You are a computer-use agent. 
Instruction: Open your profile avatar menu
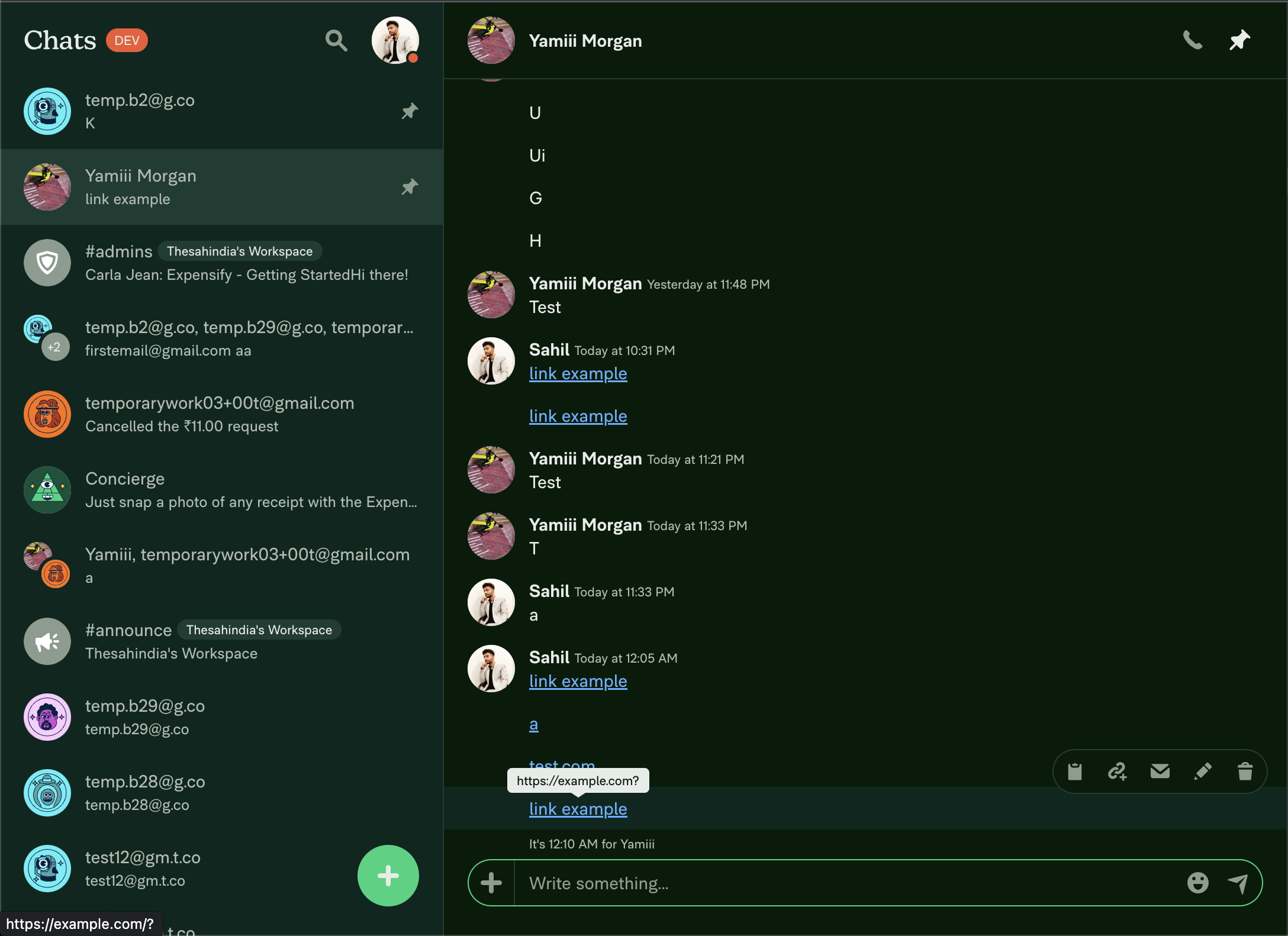(395, 40)
